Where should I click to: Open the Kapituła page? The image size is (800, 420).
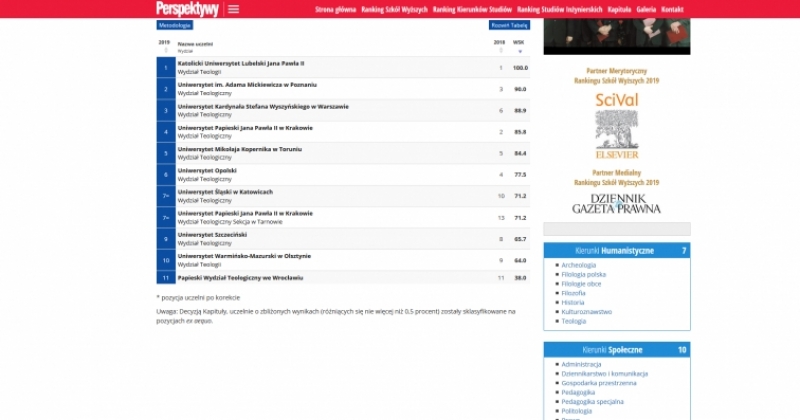[619, 9]
